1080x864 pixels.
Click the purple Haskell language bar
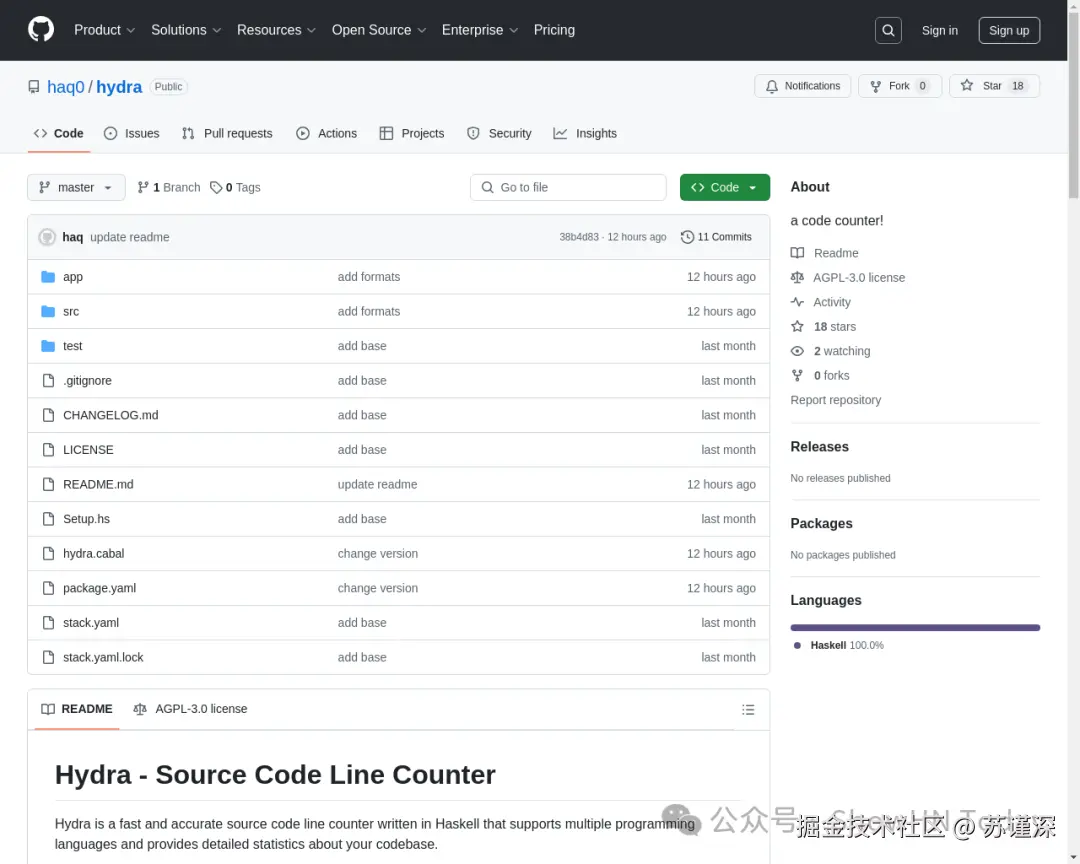[x=915, y=628]
